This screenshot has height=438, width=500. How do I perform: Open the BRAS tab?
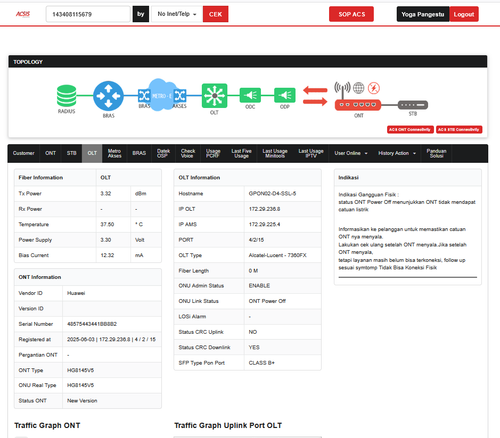click(139, 153)
